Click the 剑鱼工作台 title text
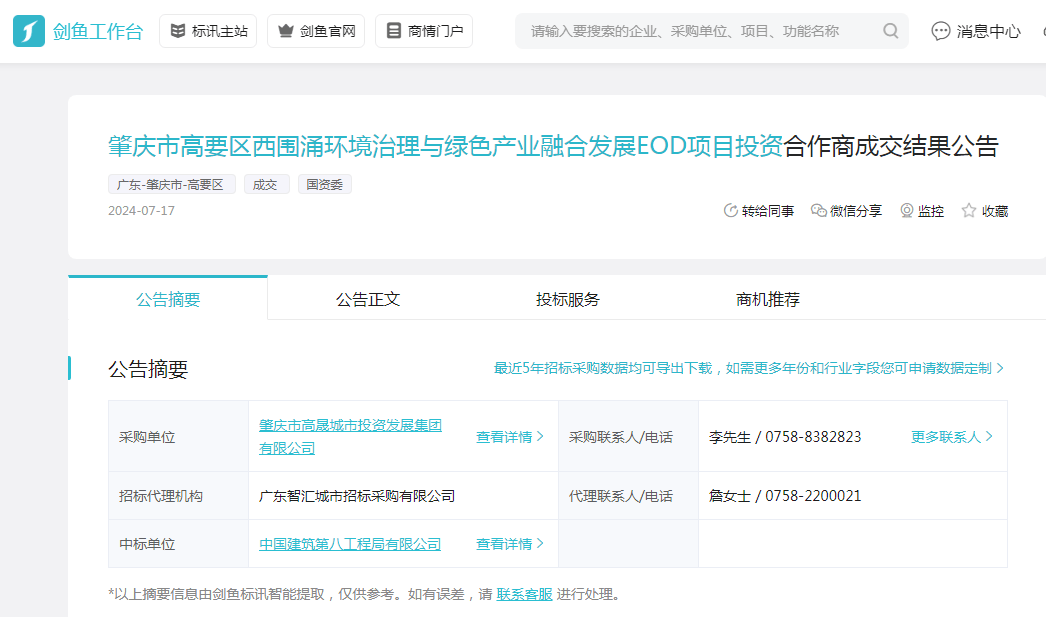 (98, 31)
